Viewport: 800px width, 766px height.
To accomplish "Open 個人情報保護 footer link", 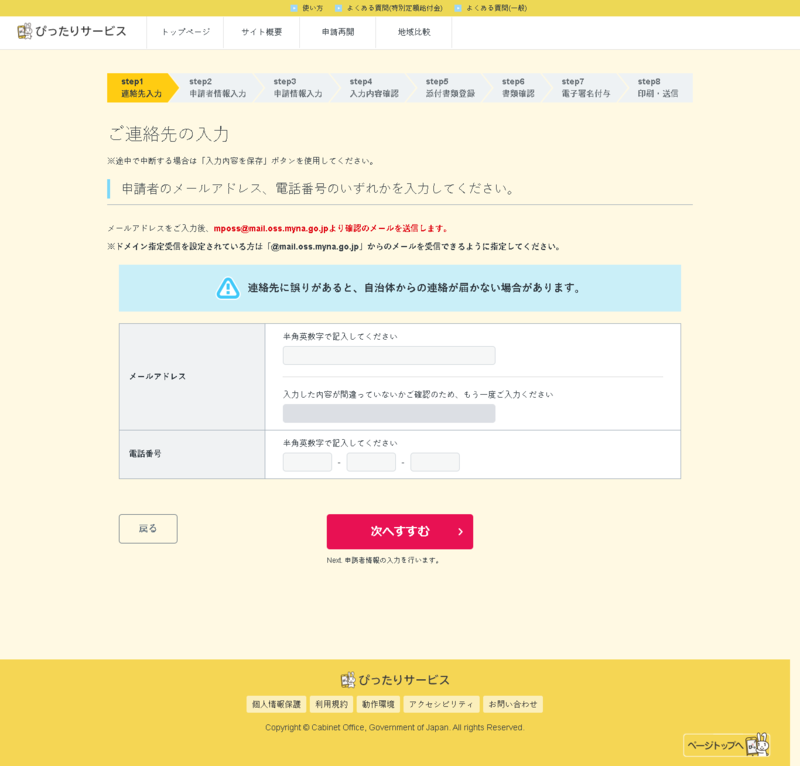I will point(276,704).
